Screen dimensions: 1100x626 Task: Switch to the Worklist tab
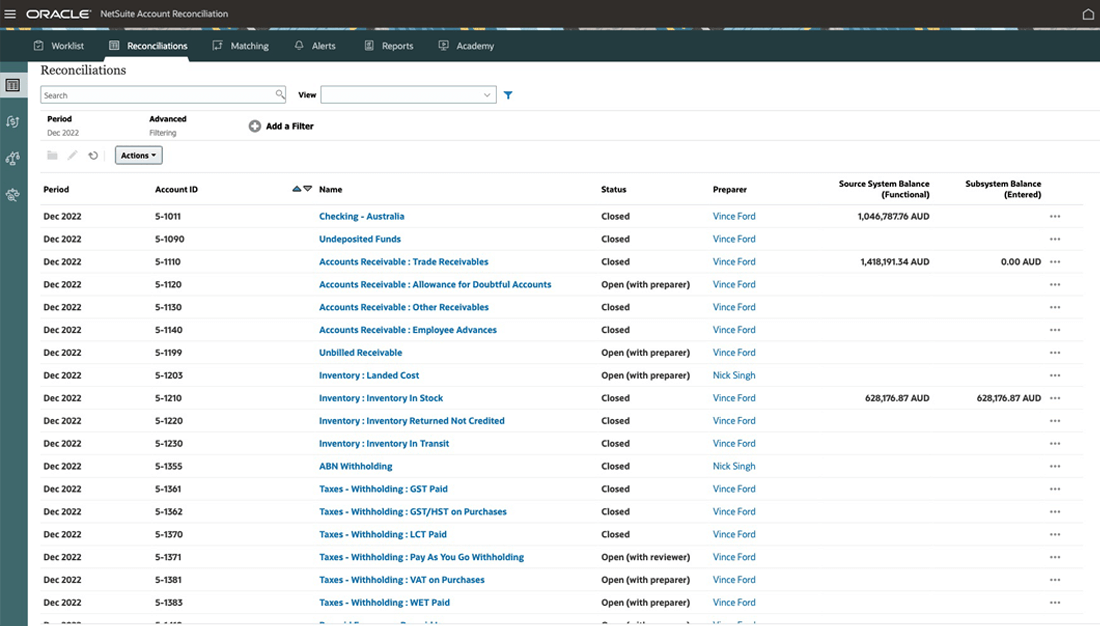click(x=59, y=46)
